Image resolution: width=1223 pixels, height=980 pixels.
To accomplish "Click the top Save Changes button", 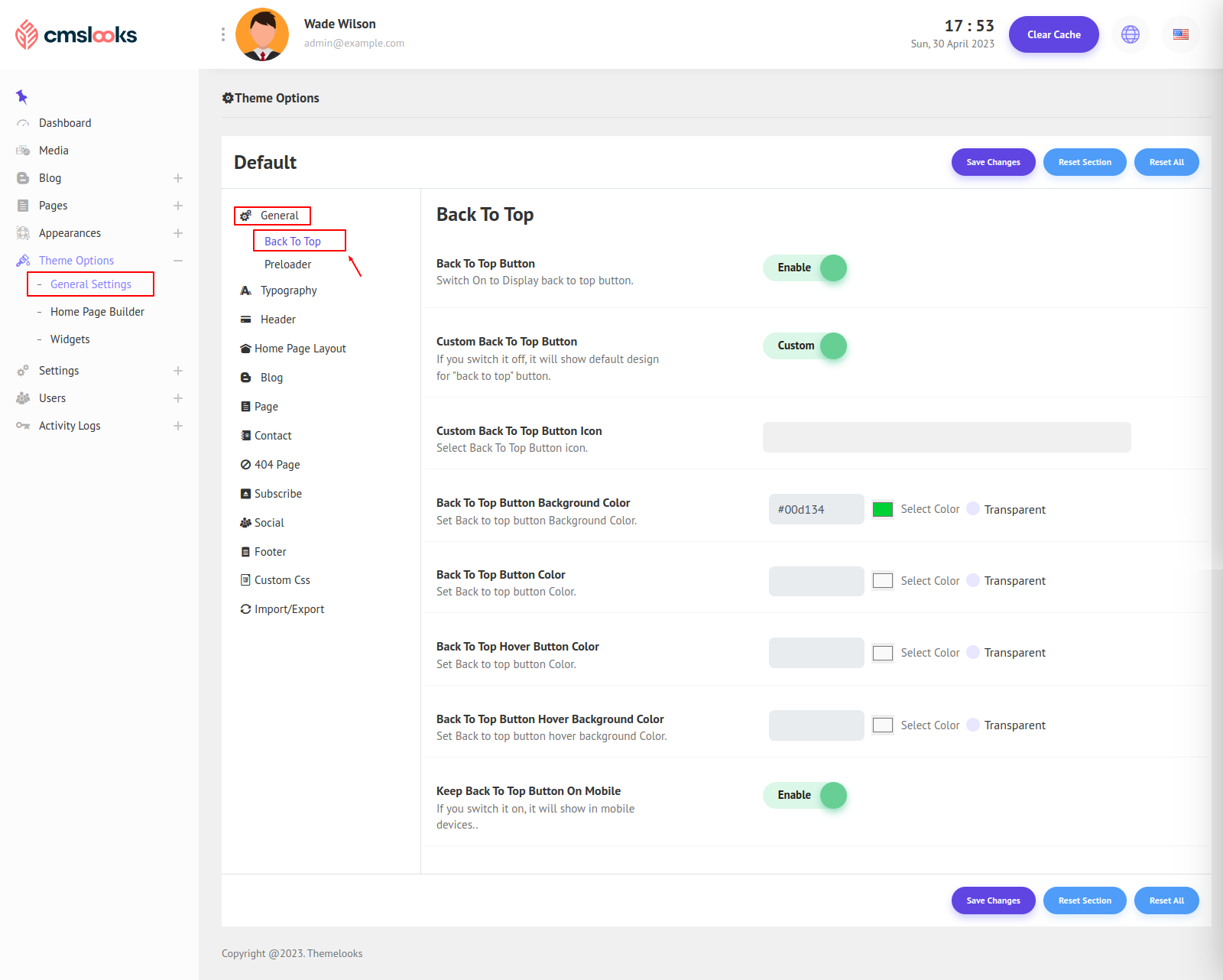I will [x=993, y=162].
